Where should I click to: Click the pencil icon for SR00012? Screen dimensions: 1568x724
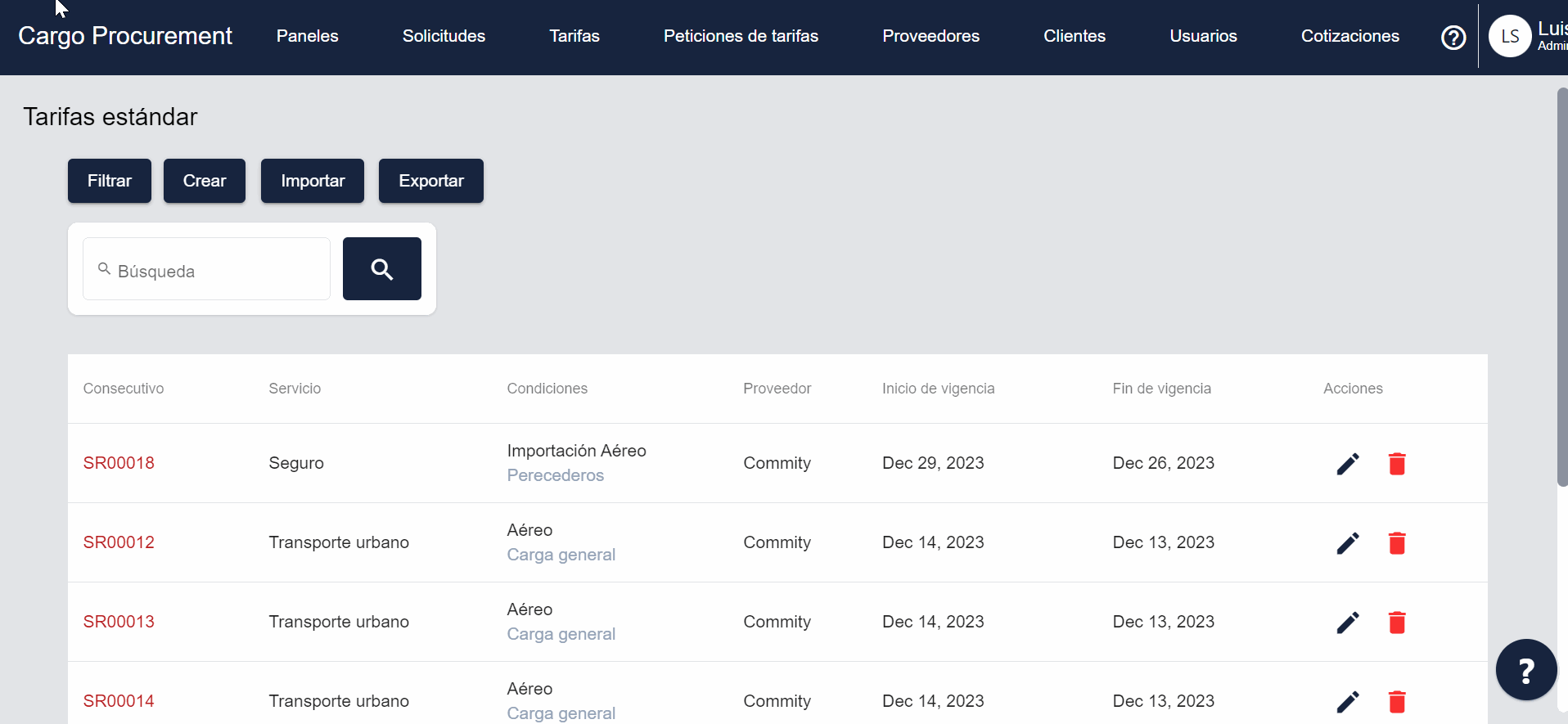pyautogui.click(x=1347, y=543)
